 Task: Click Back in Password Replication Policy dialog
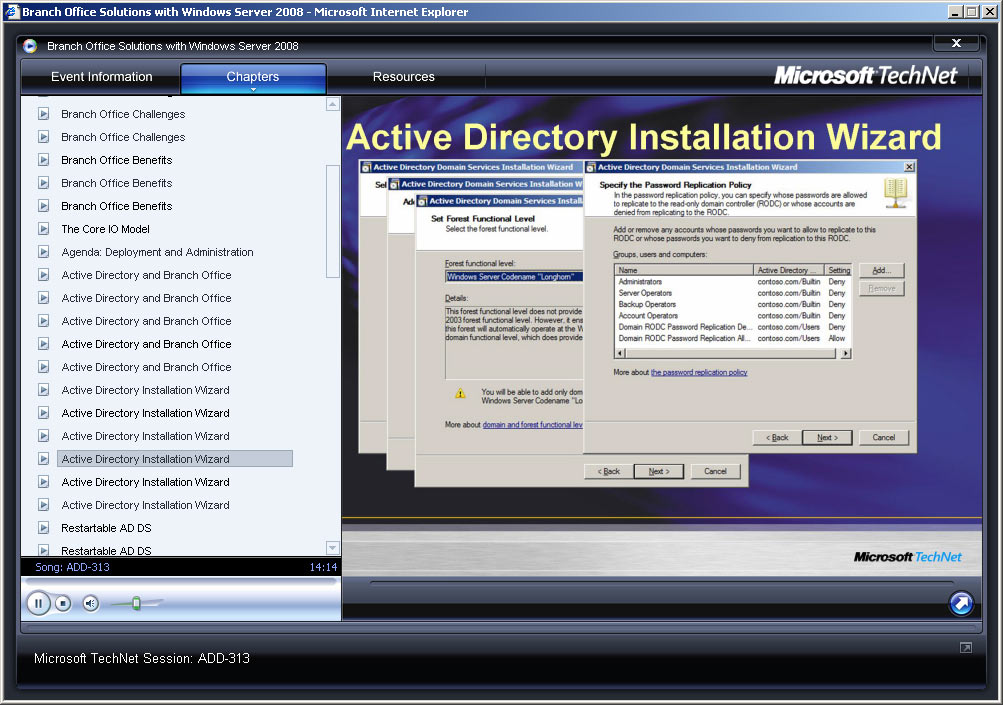777,438
